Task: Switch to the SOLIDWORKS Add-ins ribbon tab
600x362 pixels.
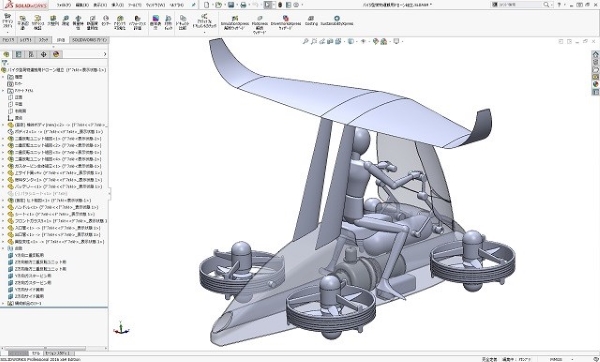Action: pos(90,40)
